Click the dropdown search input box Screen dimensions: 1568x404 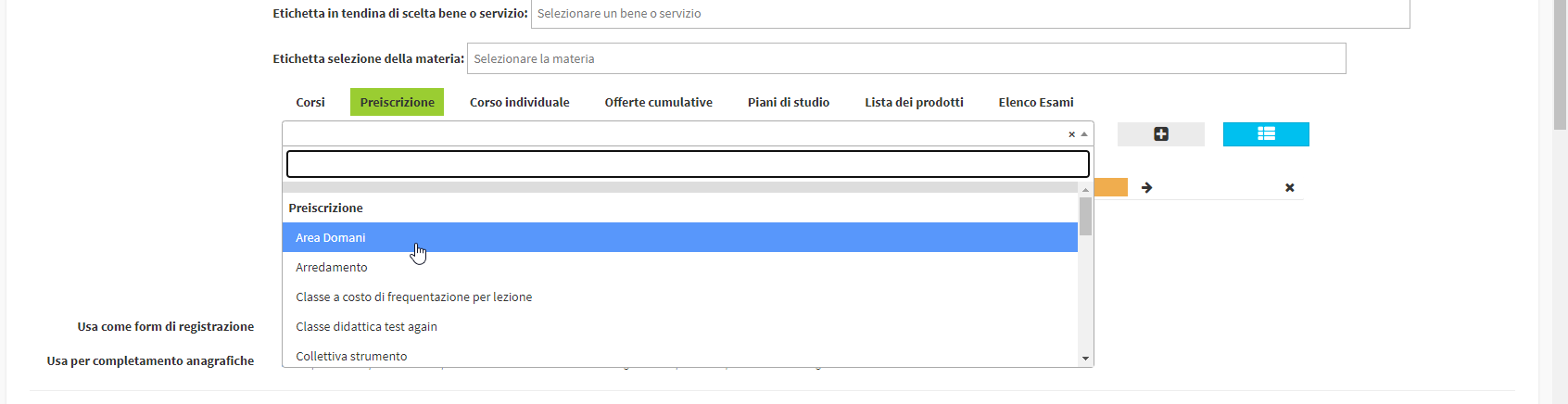688,164
